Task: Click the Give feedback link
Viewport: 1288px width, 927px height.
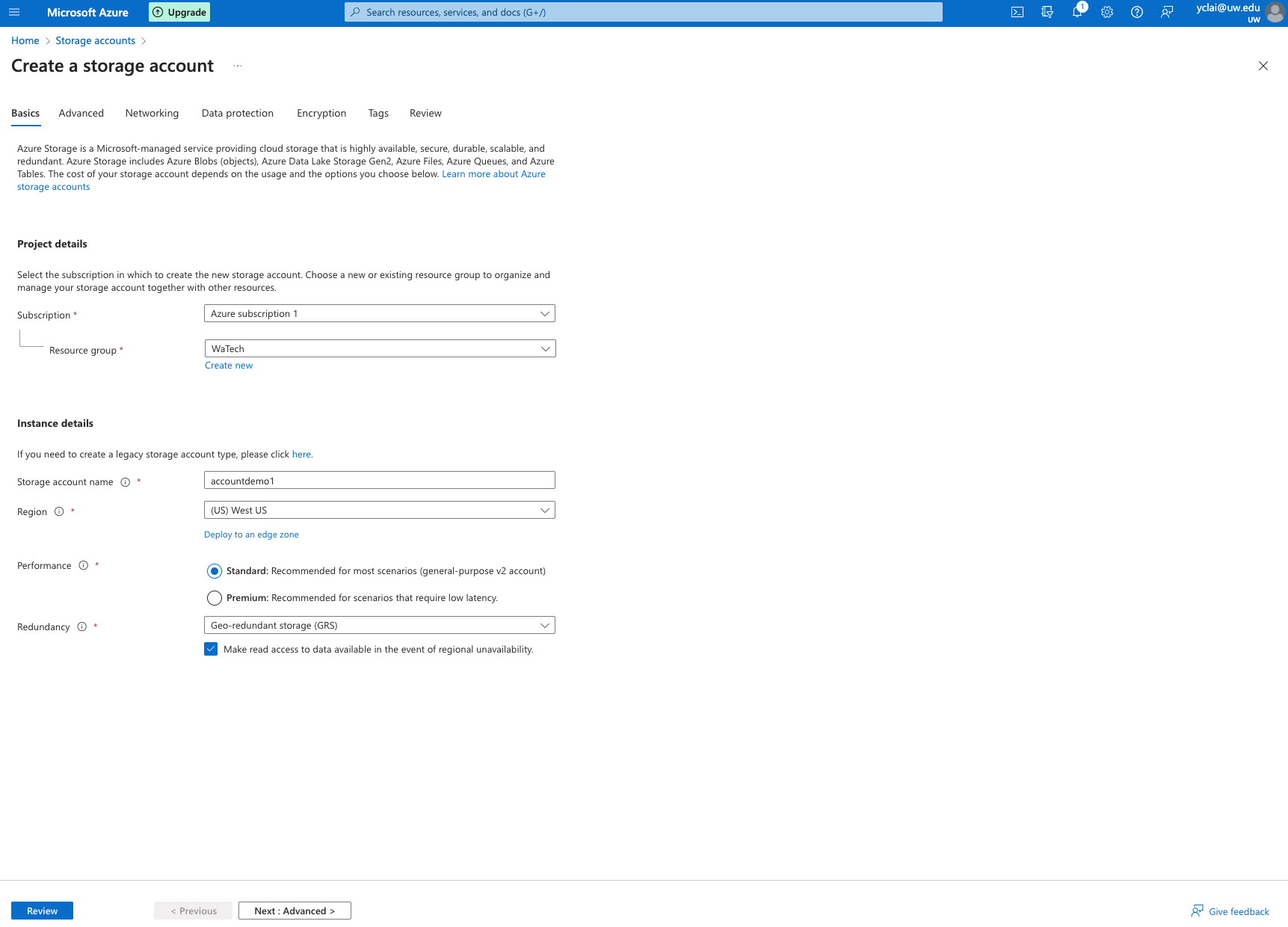Action: [1230, 911]
